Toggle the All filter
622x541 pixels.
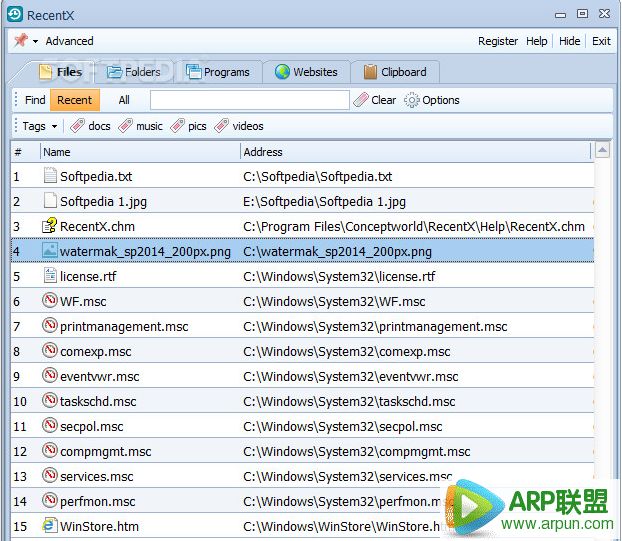[124, 100]
